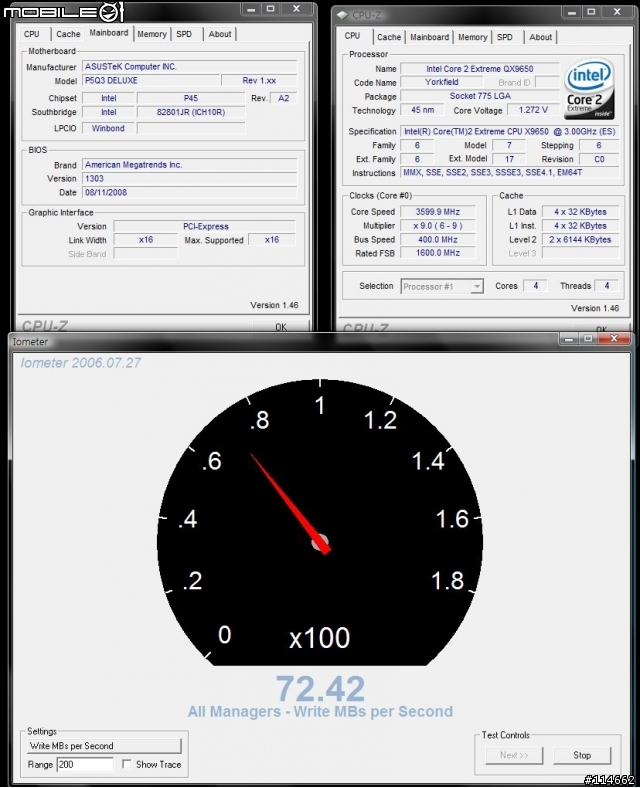
Task: Stop the Iometer test
Action: pyautogui.click(x=582, y=755)
